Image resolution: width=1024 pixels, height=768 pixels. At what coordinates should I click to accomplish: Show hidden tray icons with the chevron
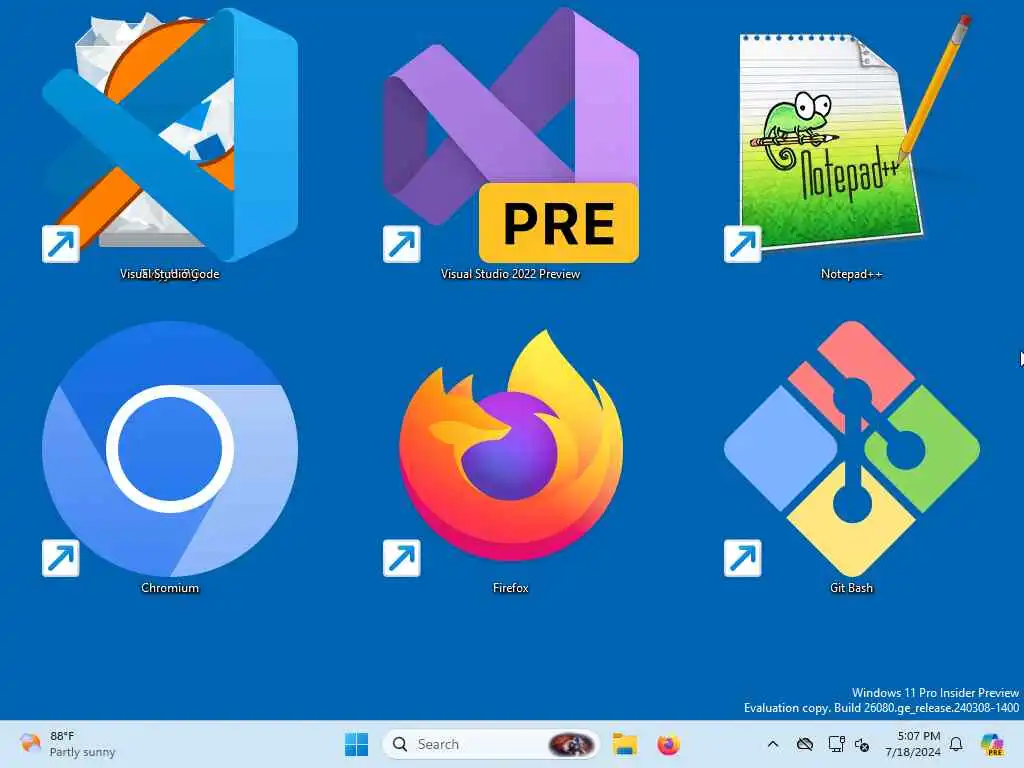pyautogui.click(x=773, y=744)
